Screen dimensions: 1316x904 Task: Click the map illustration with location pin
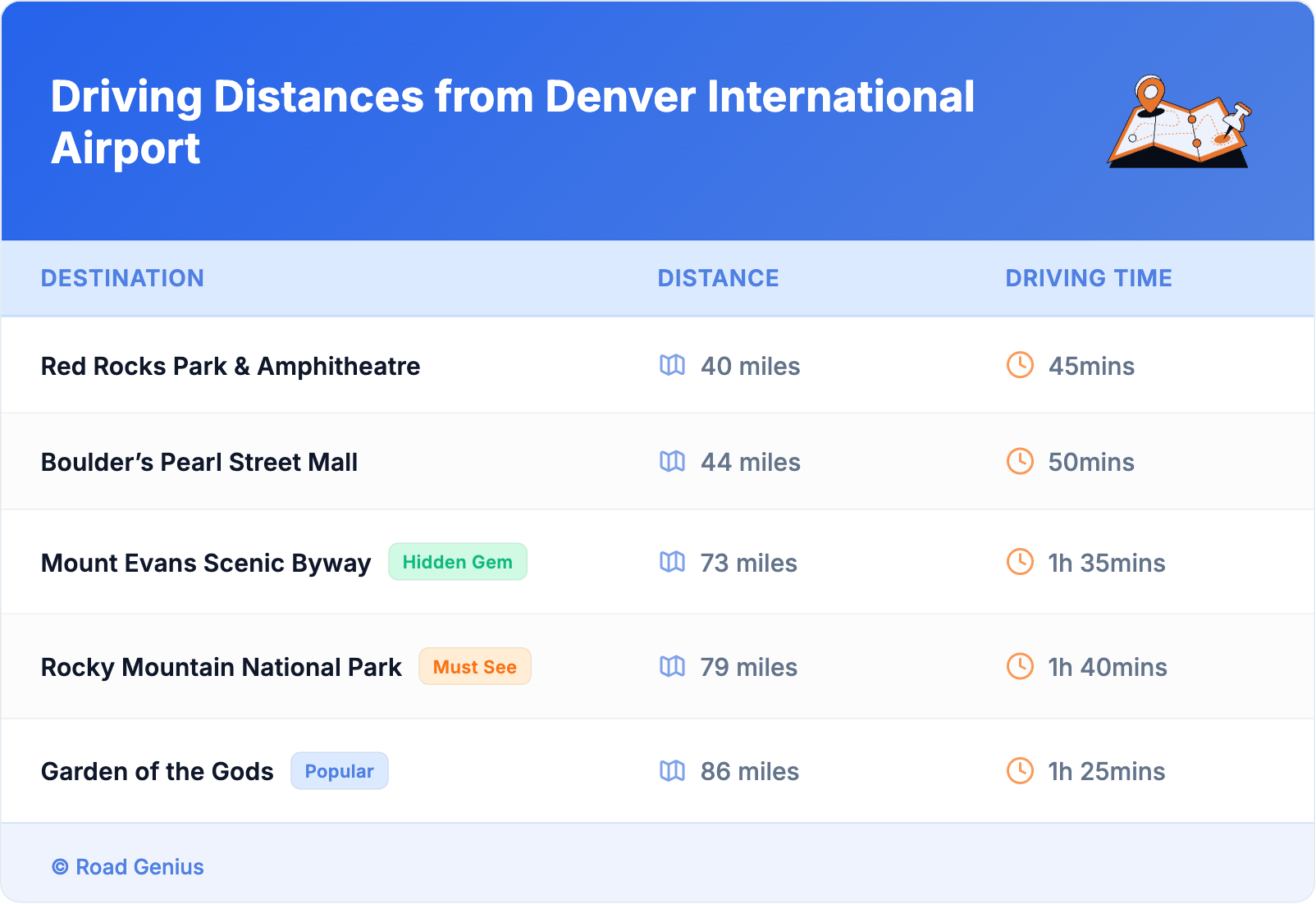click(x=1178, y=122)
